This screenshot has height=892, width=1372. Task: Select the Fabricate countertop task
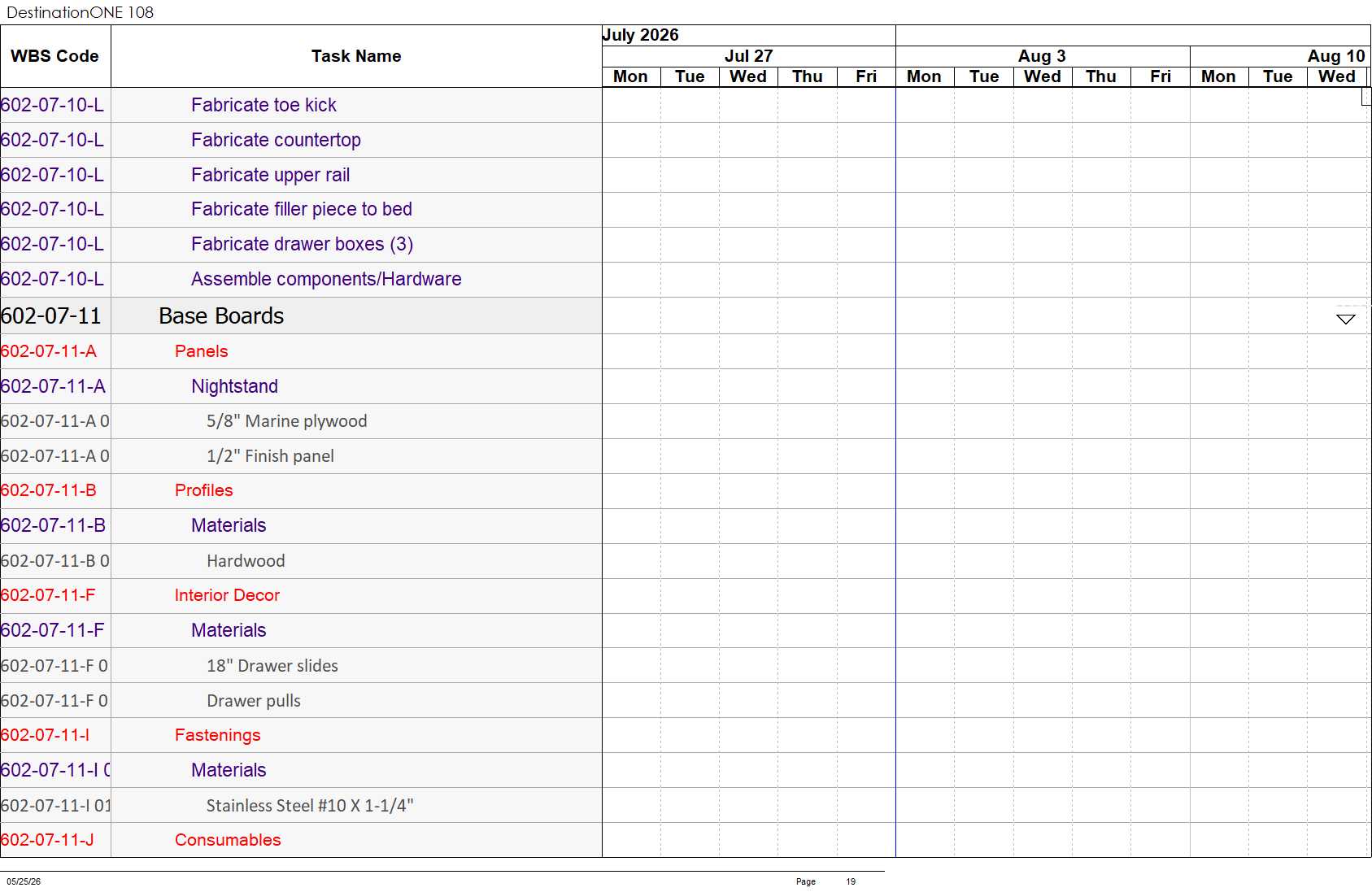click(276, 140)
